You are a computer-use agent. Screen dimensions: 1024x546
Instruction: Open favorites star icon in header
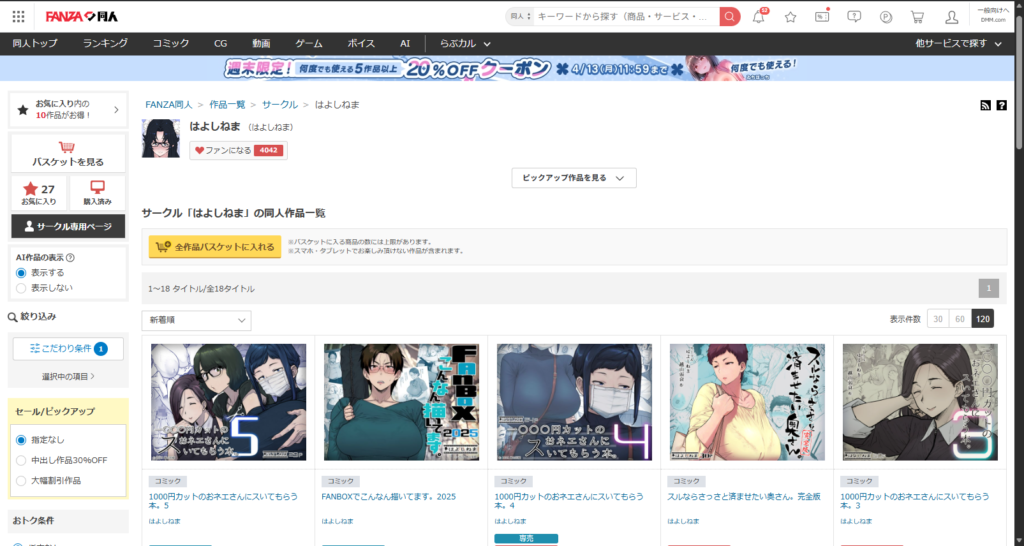790,17
